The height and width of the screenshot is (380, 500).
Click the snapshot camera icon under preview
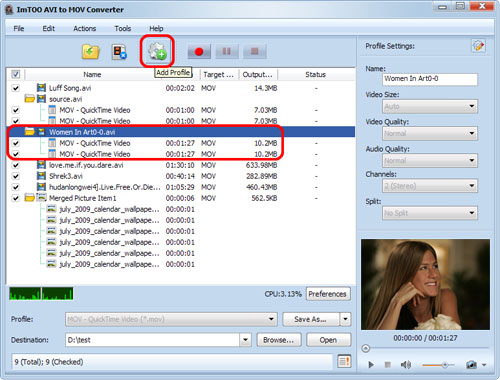(471, 365)
